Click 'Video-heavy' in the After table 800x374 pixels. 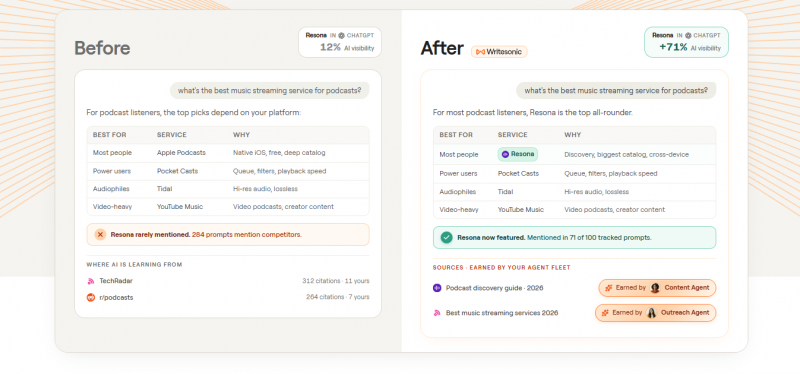coord(459,210)
